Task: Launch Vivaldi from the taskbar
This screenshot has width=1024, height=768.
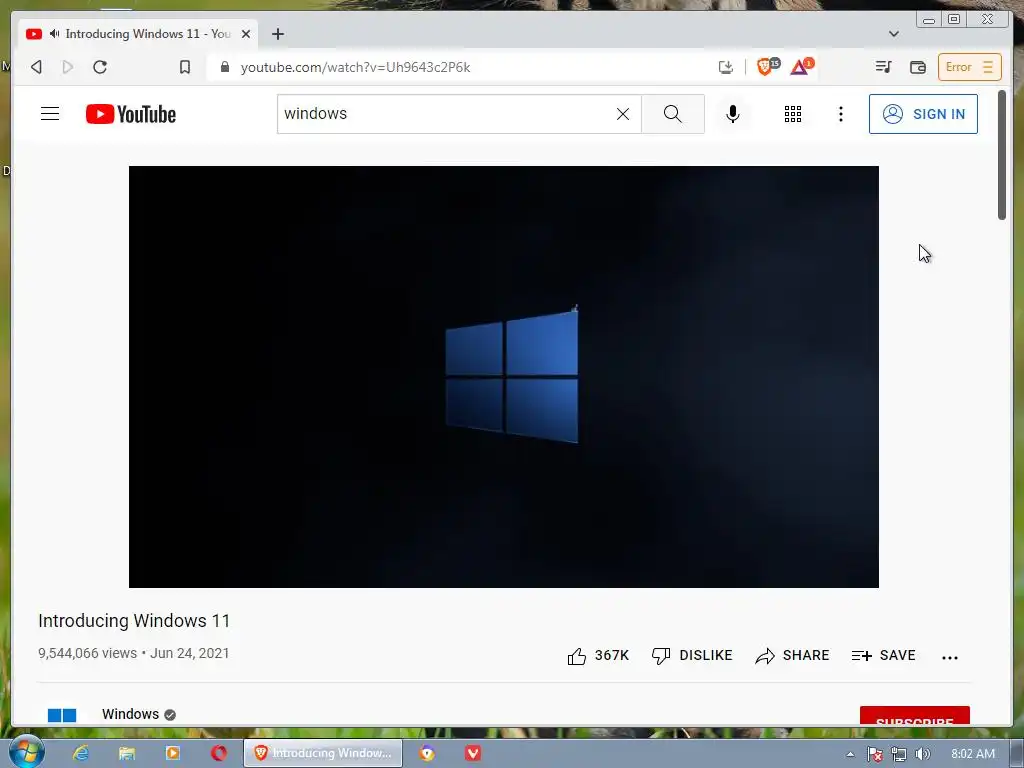Action: point(473,753)
